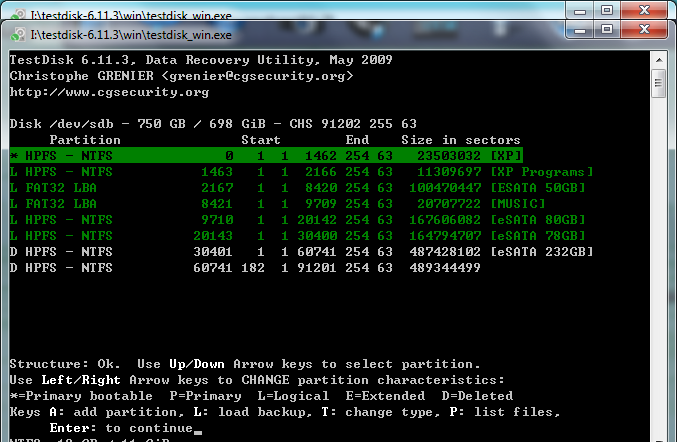677x442 pixels.
Task: Click the 'L: load backup' key hint
Action: [x=253, y=412]
